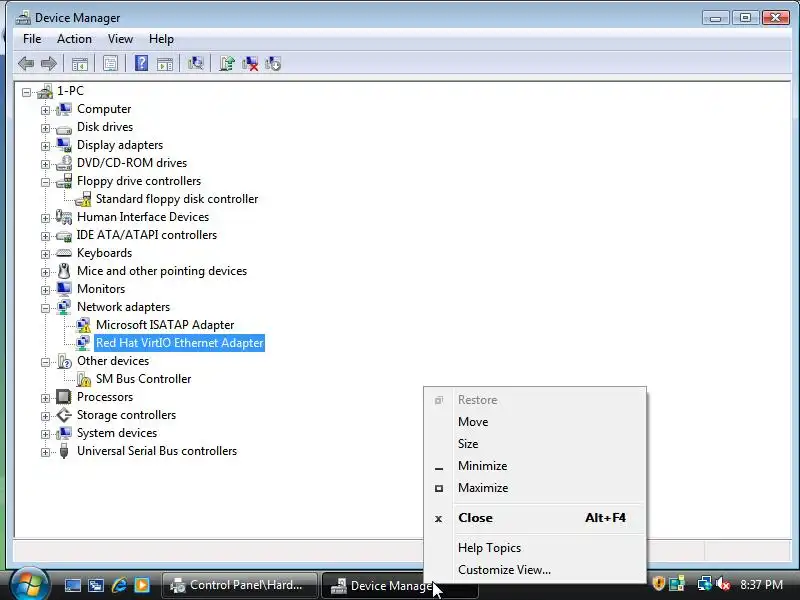Open the Properties toolbar icon
The image size is (800, 600).
coord(110,64)
